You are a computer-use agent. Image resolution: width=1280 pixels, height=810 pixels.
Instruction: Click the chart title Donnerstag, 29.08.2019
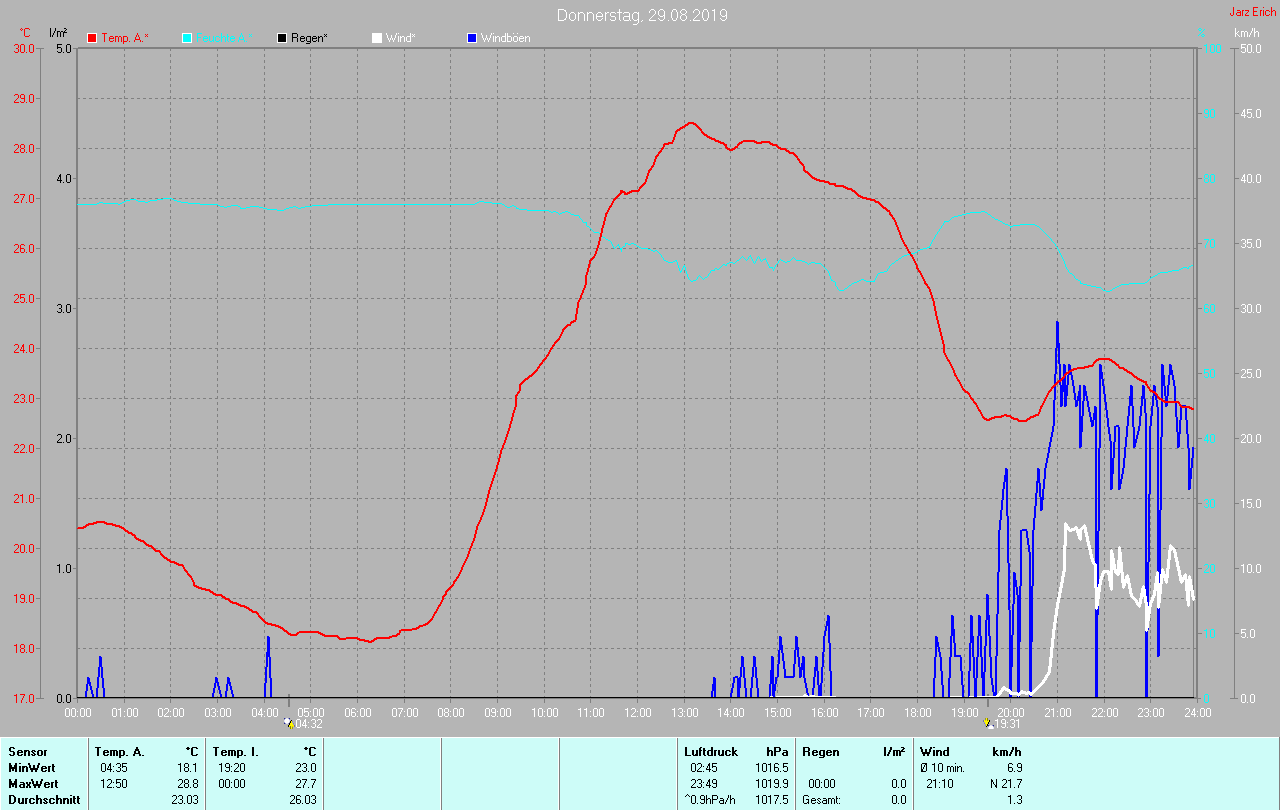coord(642,15)
